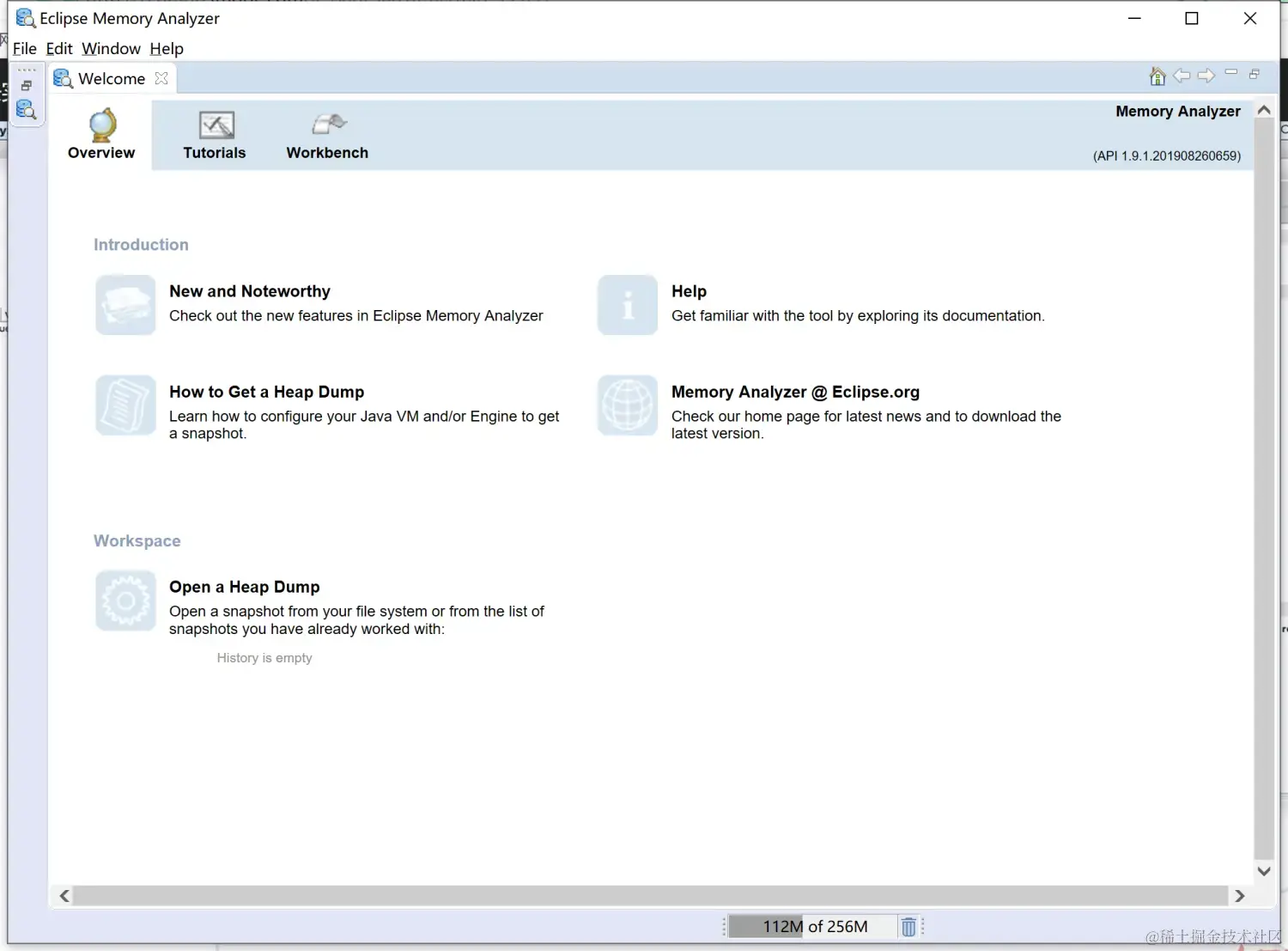Click the horizontal scrollbar track
1288x951 pixels.
[651, 896]
